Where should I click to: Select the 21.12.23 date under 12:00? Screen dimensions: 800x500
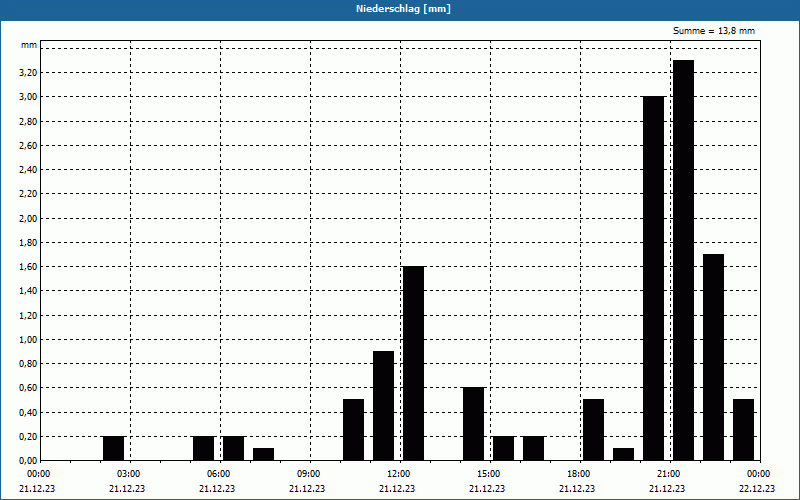pyautogui.click(x=397, y=489)
